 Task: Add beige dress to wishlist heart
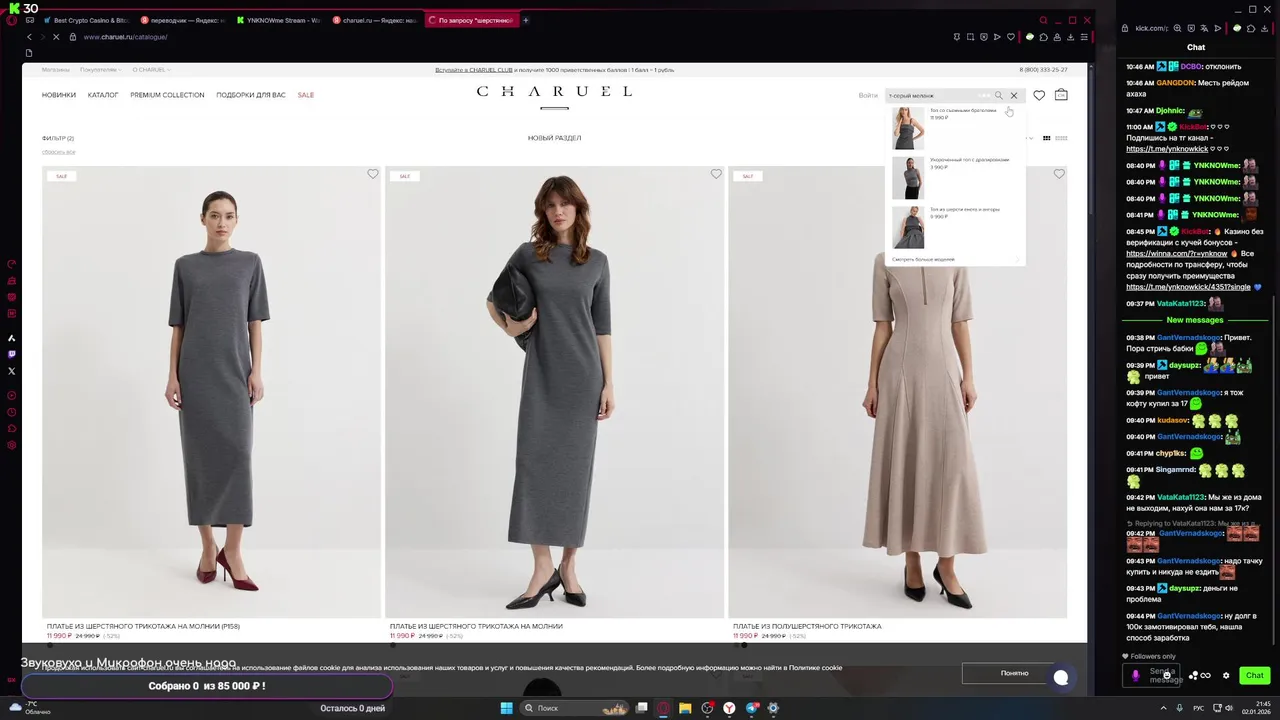point(1059,174)
